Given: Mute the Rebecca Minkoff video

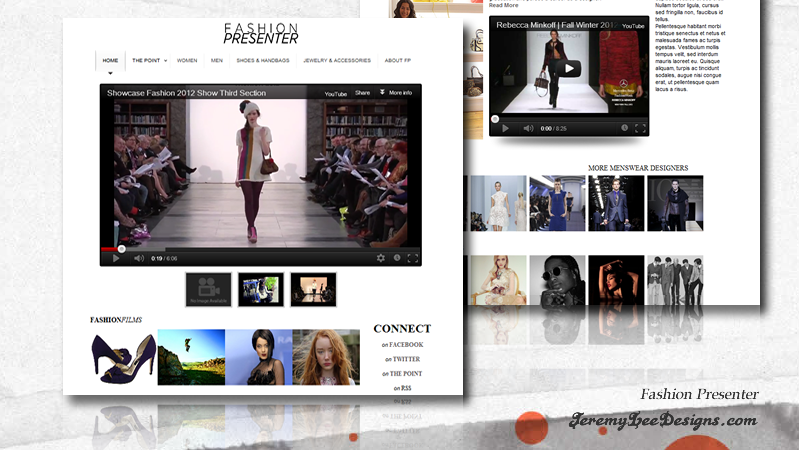Looking at the screenshot, I should [528, 128].
